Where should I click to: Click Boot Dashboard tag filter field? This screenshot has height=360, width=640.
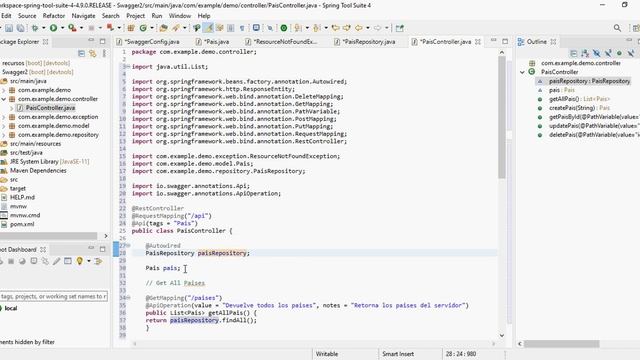point(53,296)
